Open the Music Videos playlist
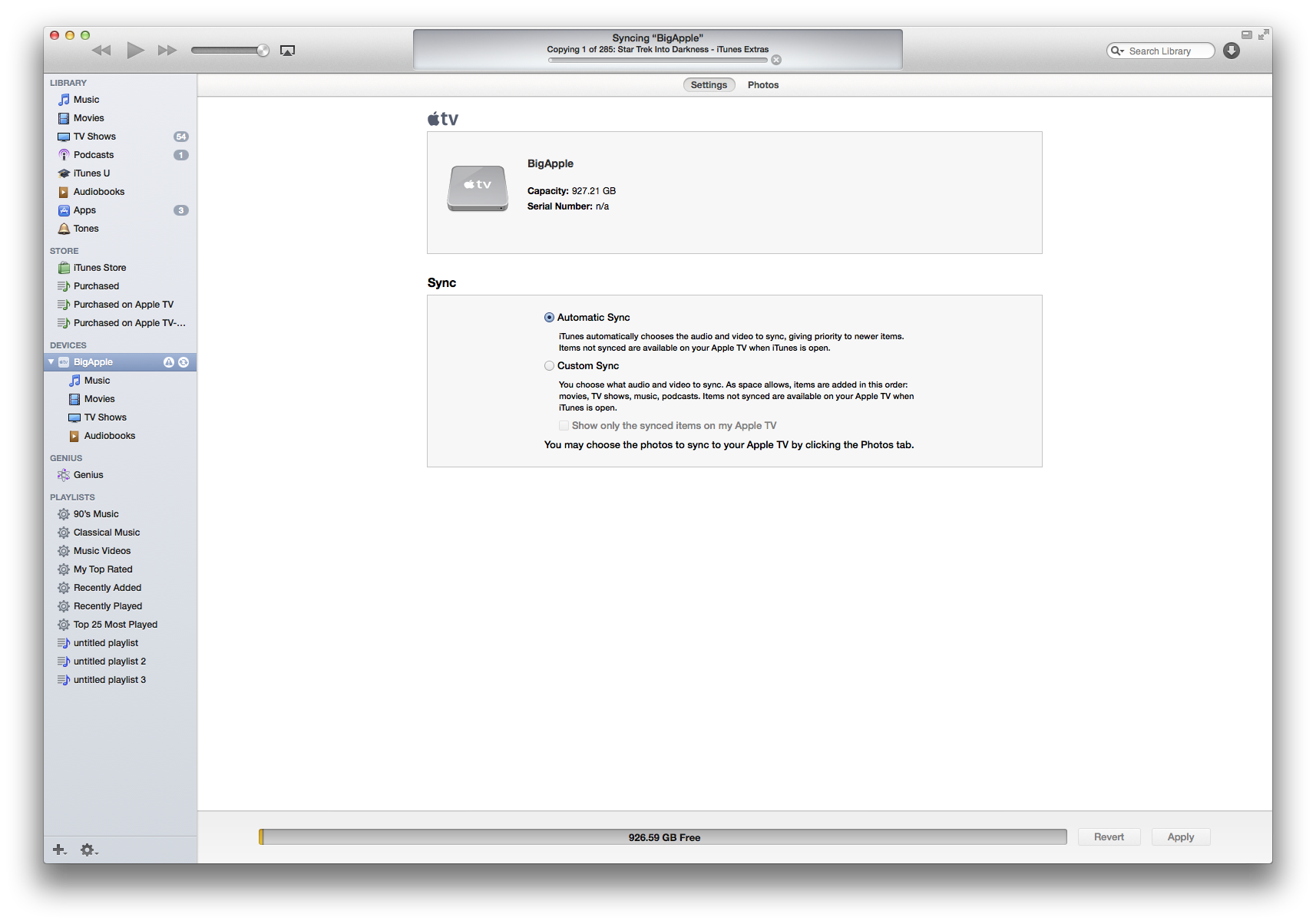This screenshot has width=1316, height=924. click(120, 551)
